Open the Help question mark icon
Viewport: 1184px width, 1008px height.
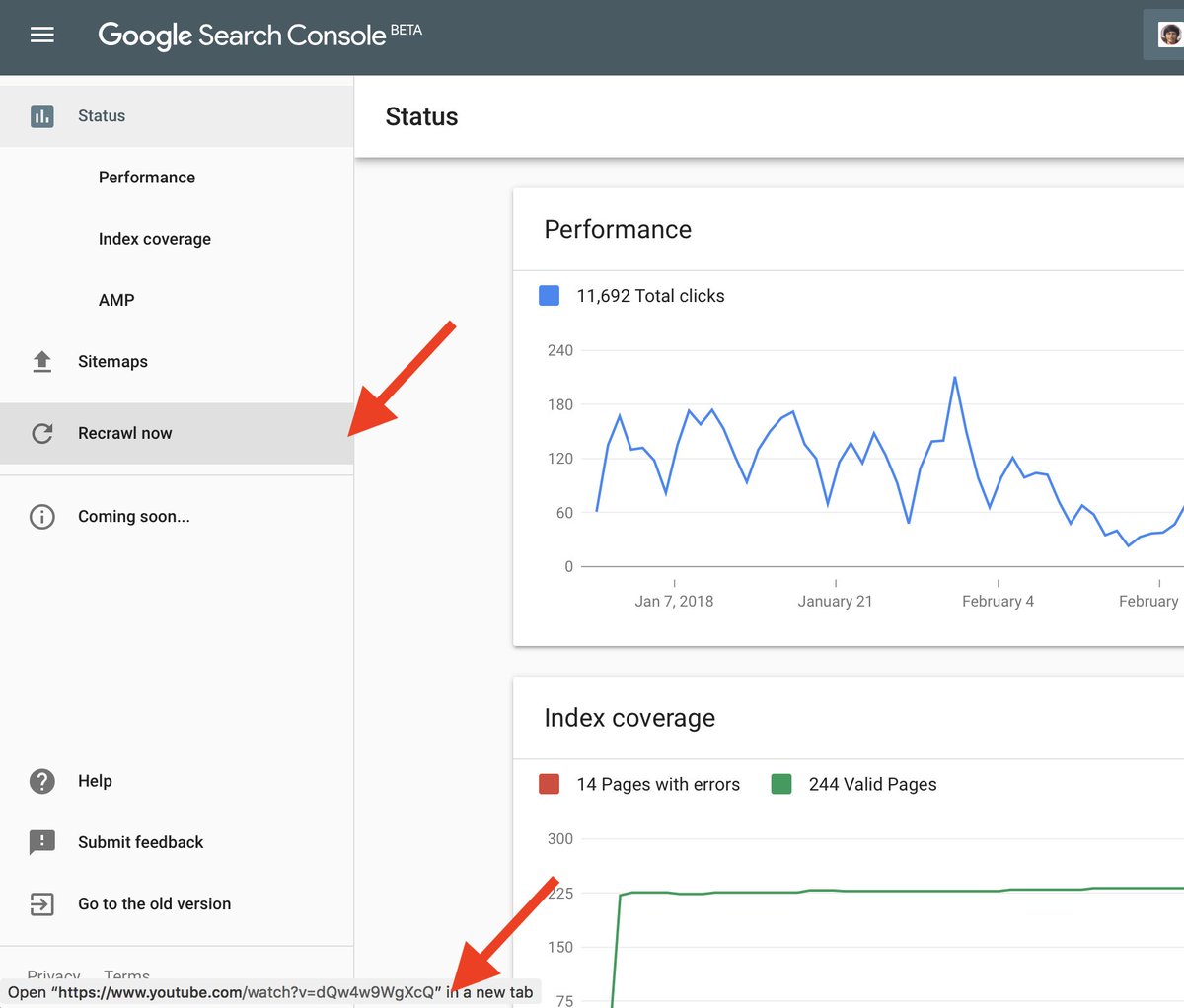(41, 781)
